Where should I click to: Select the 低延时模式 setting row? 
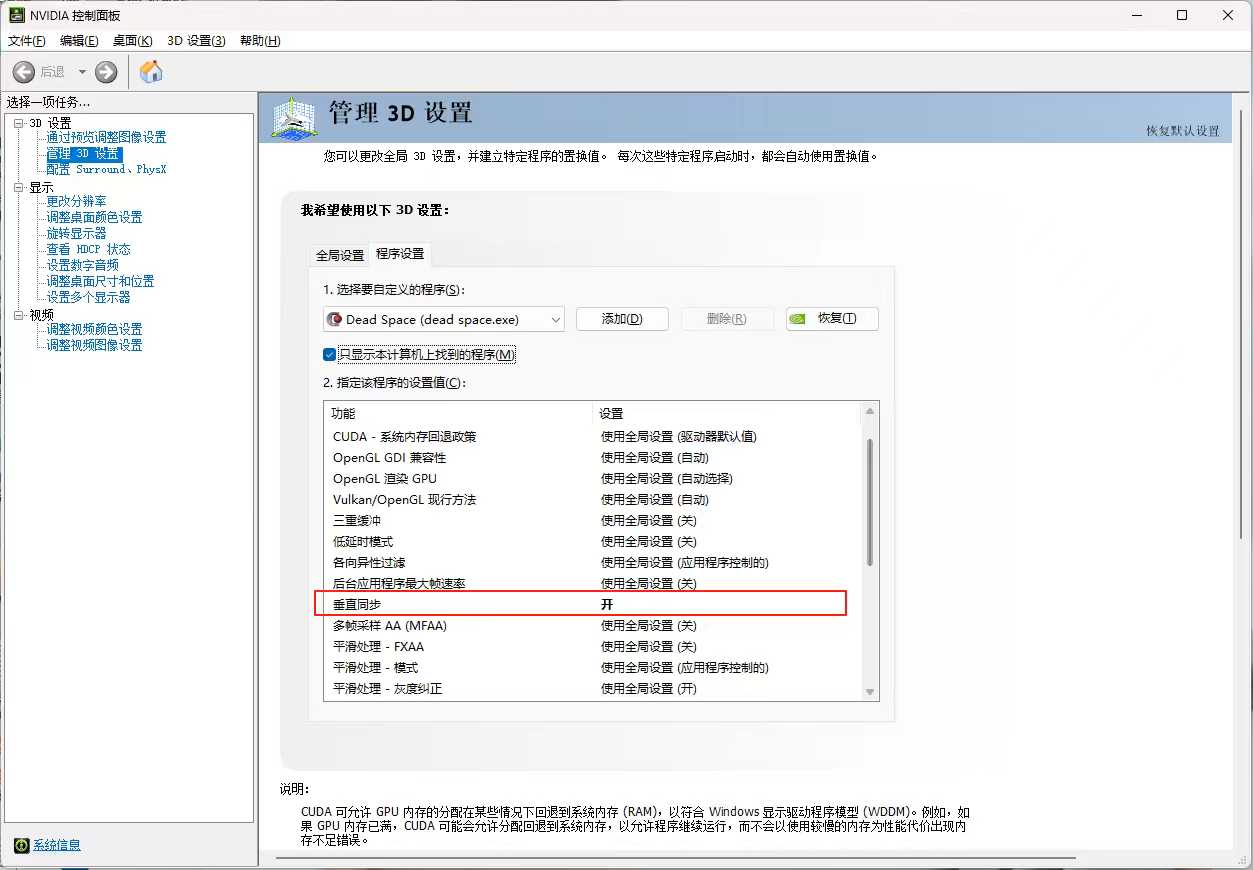tap(592, 542)
